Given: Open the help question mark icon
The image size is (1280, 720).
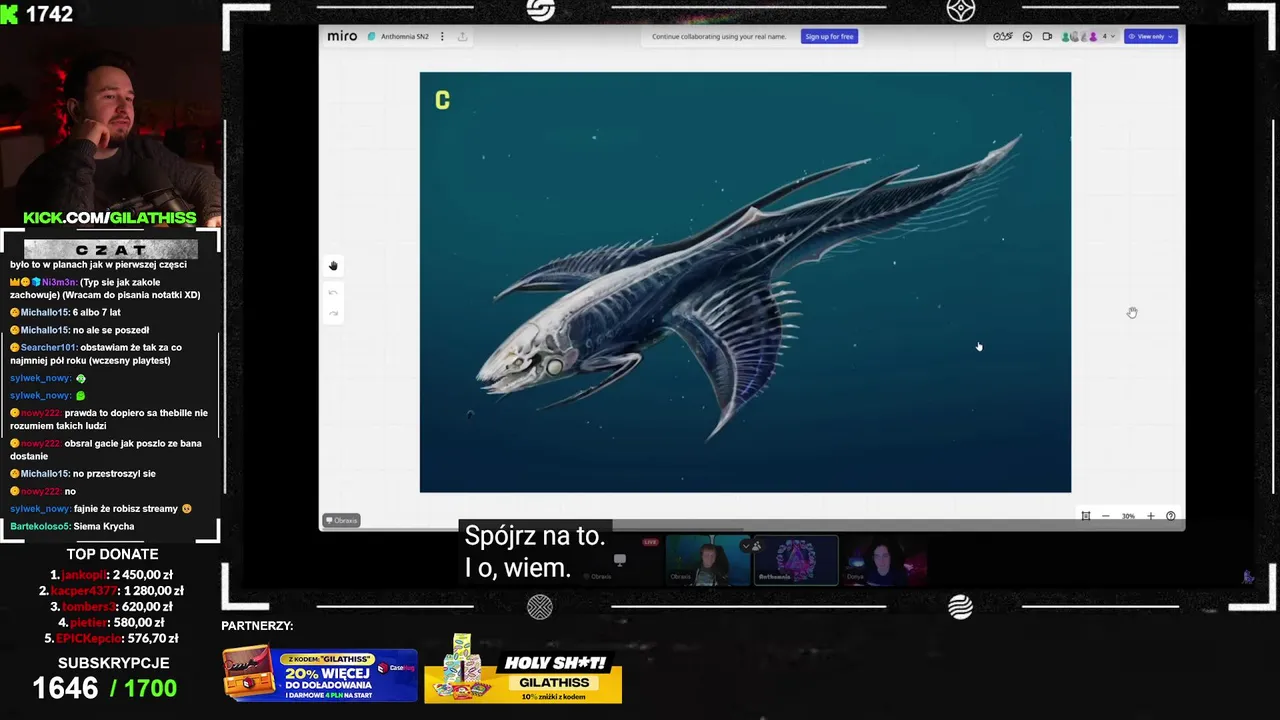Looking at the screenshot, I should [1171, 516].
